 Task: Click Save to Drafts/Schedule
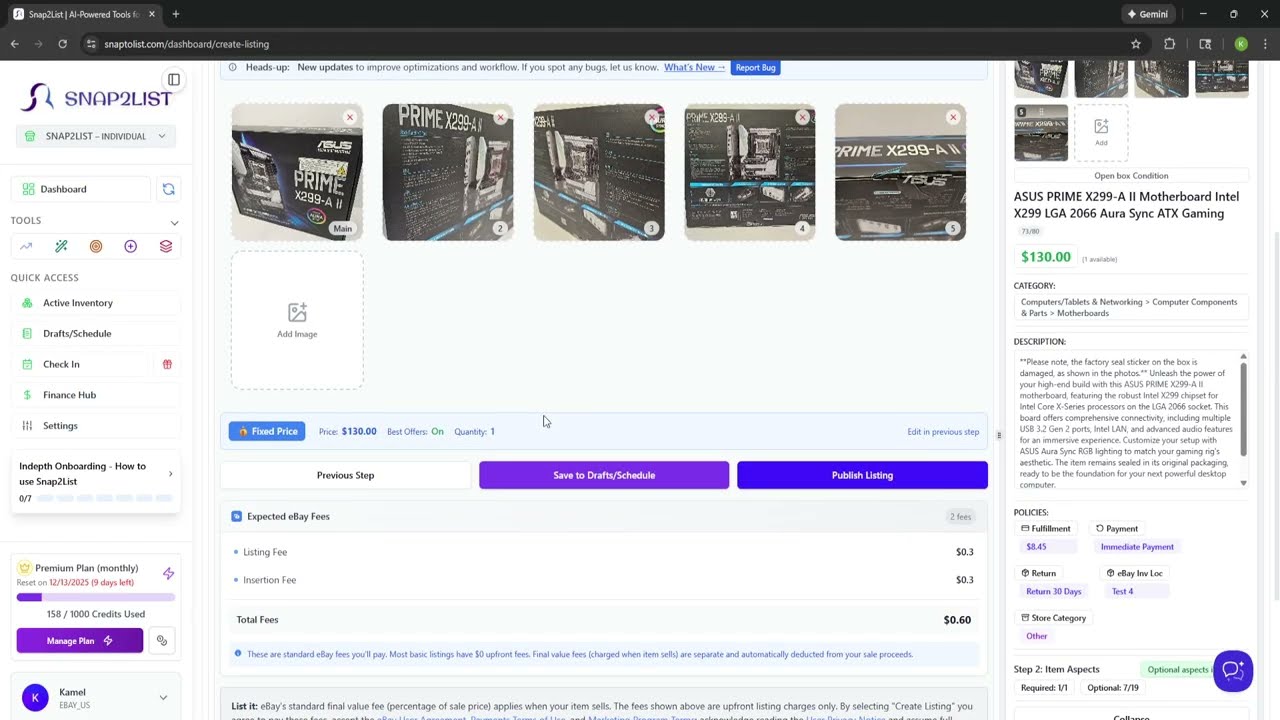click(x=604, y=475)
